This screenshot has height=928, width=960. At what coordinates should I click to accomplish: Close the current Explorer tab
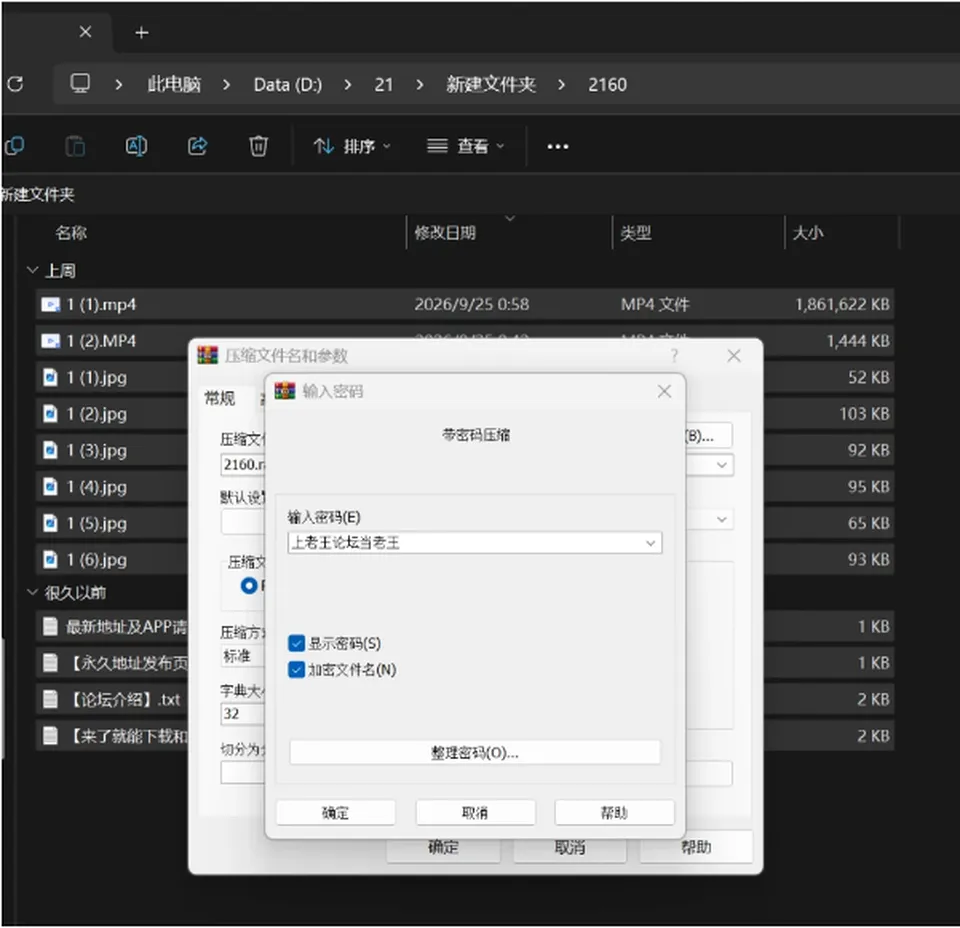pos(86,32)
